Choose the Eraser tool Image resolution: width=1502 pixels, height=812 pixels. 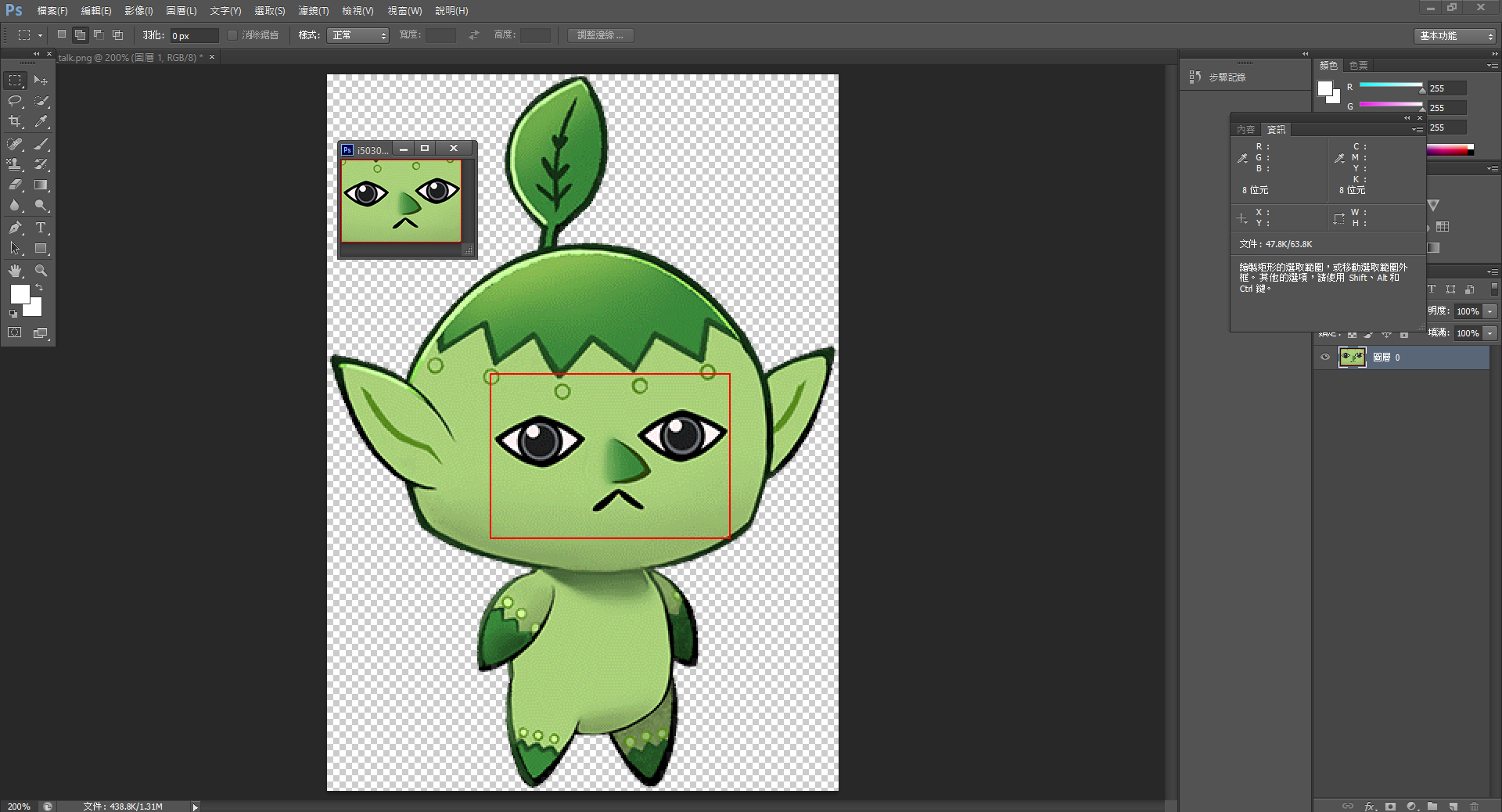tap(15, 185)
